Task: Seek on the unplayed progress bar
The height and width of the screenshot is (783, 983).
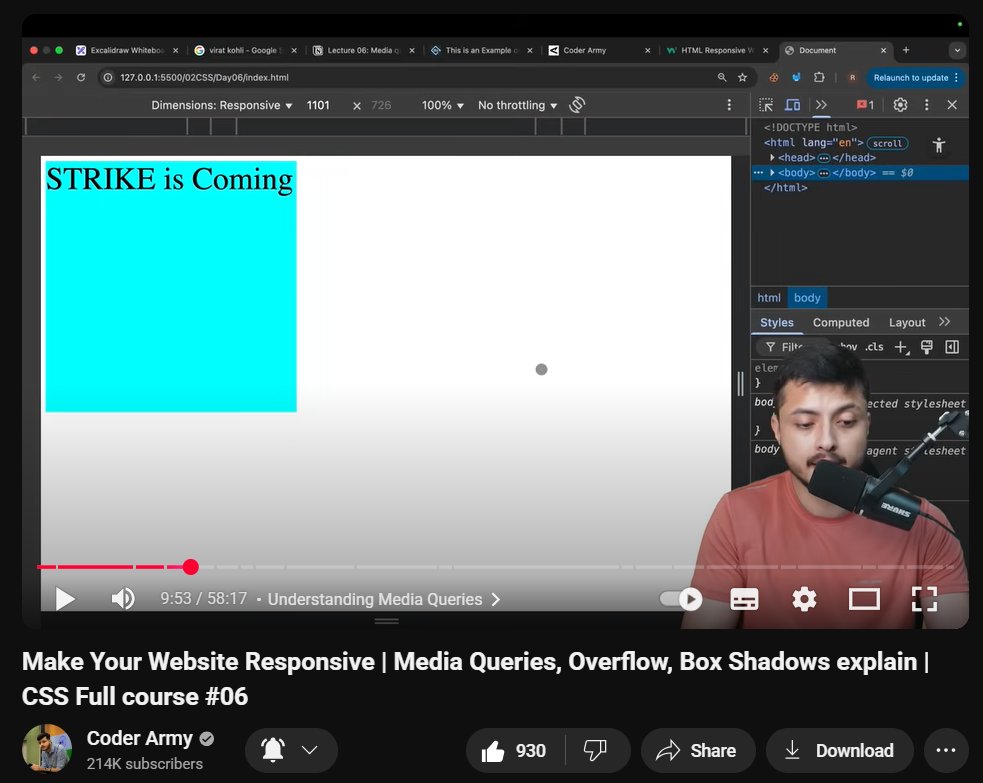Action: (x=577, y=567)
